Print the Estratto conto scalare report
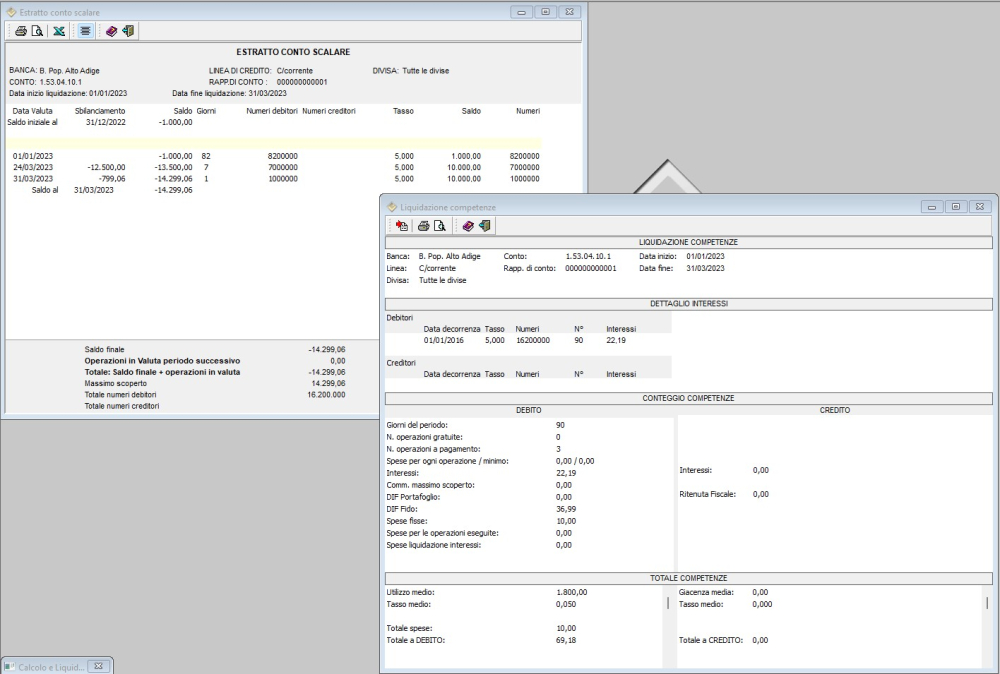 pyautogui.click(x=20, y=31)
